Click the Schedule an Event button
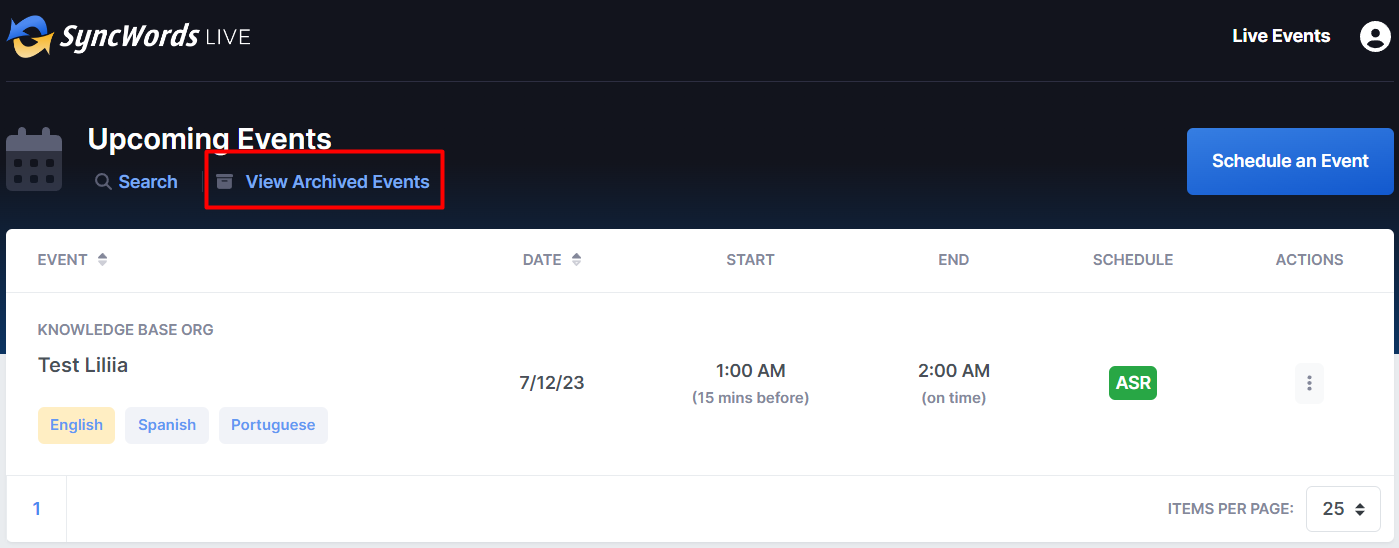 click(1290, 161)
